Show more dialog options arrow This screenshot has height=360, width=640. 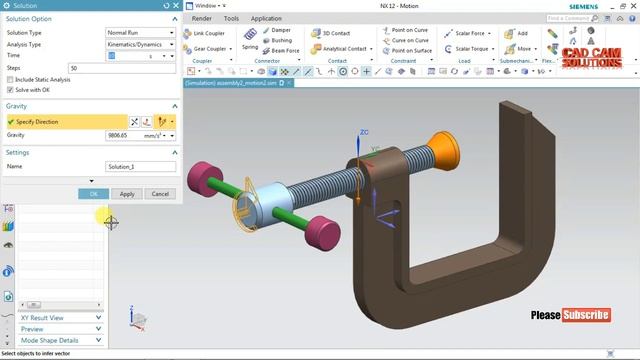pos(91,181)
